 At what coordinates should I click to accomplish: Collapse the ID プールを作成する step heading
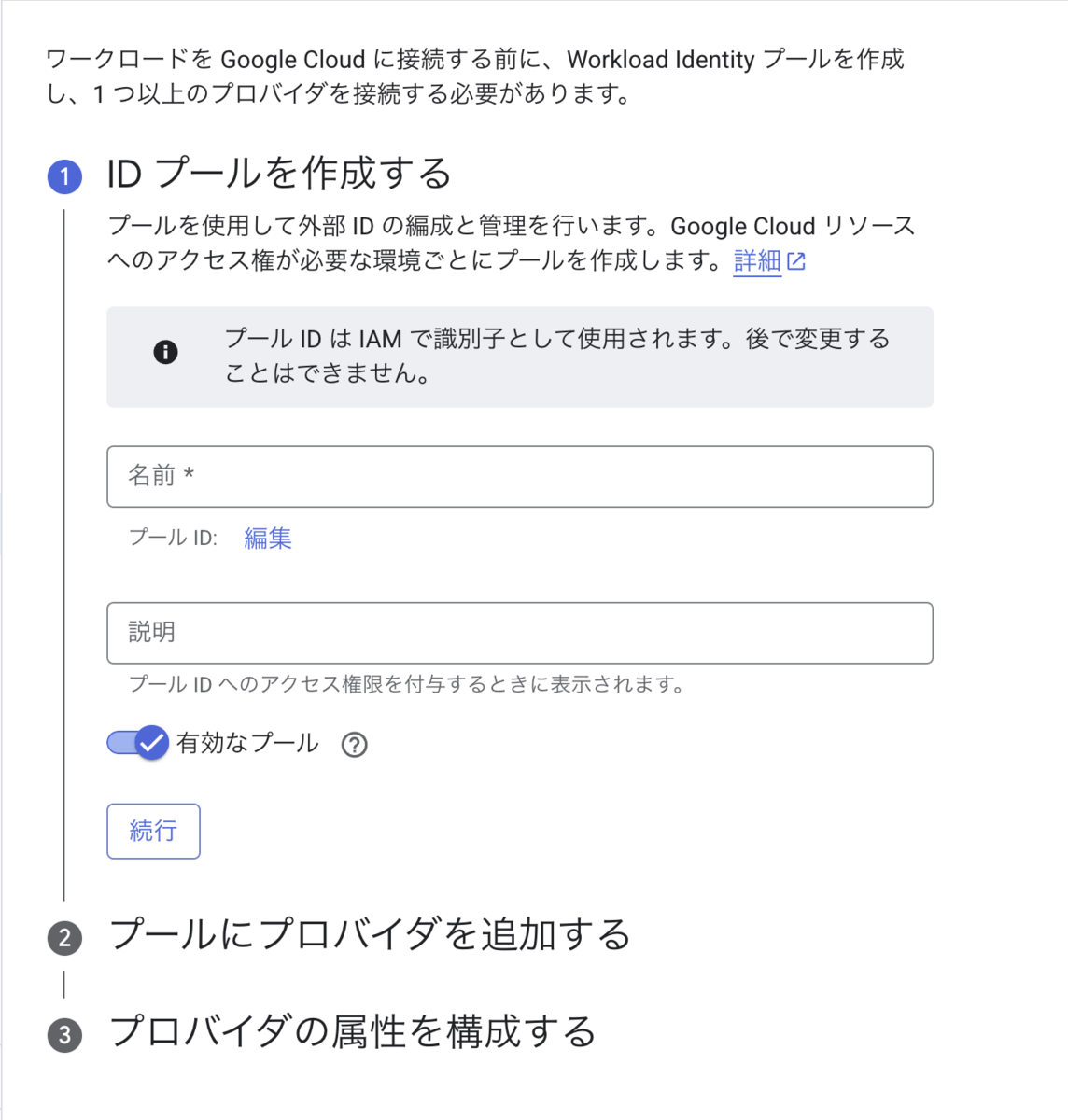click(x=279, y=174)
